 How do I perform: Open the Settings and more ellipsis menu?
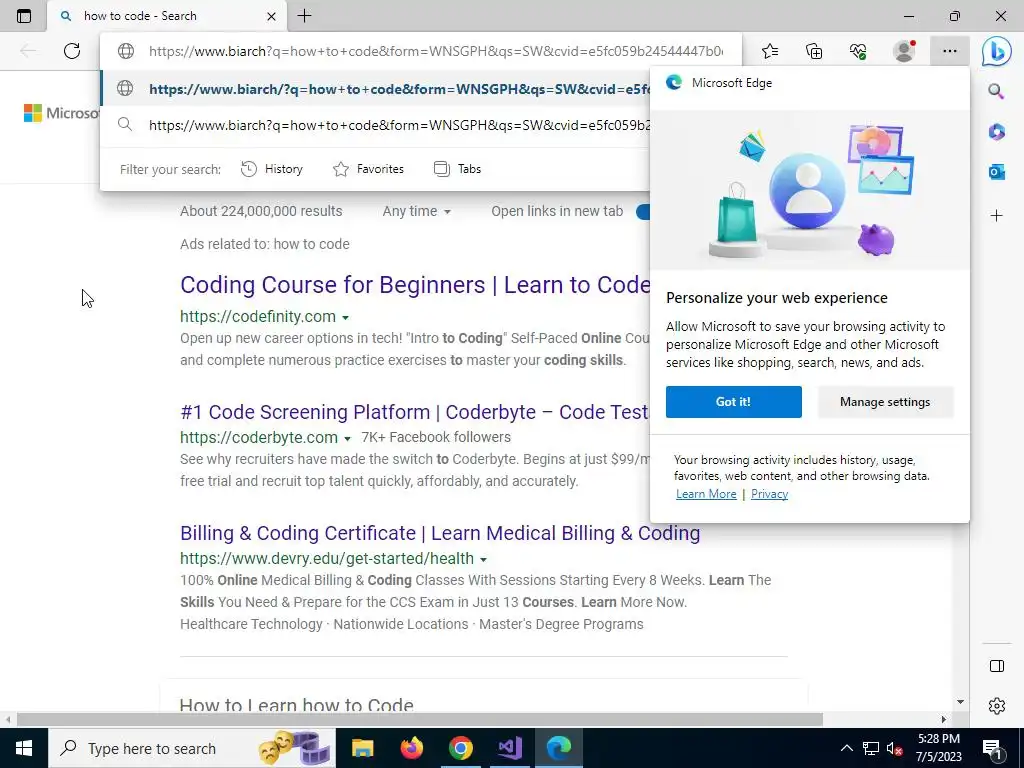click(950, 51)
